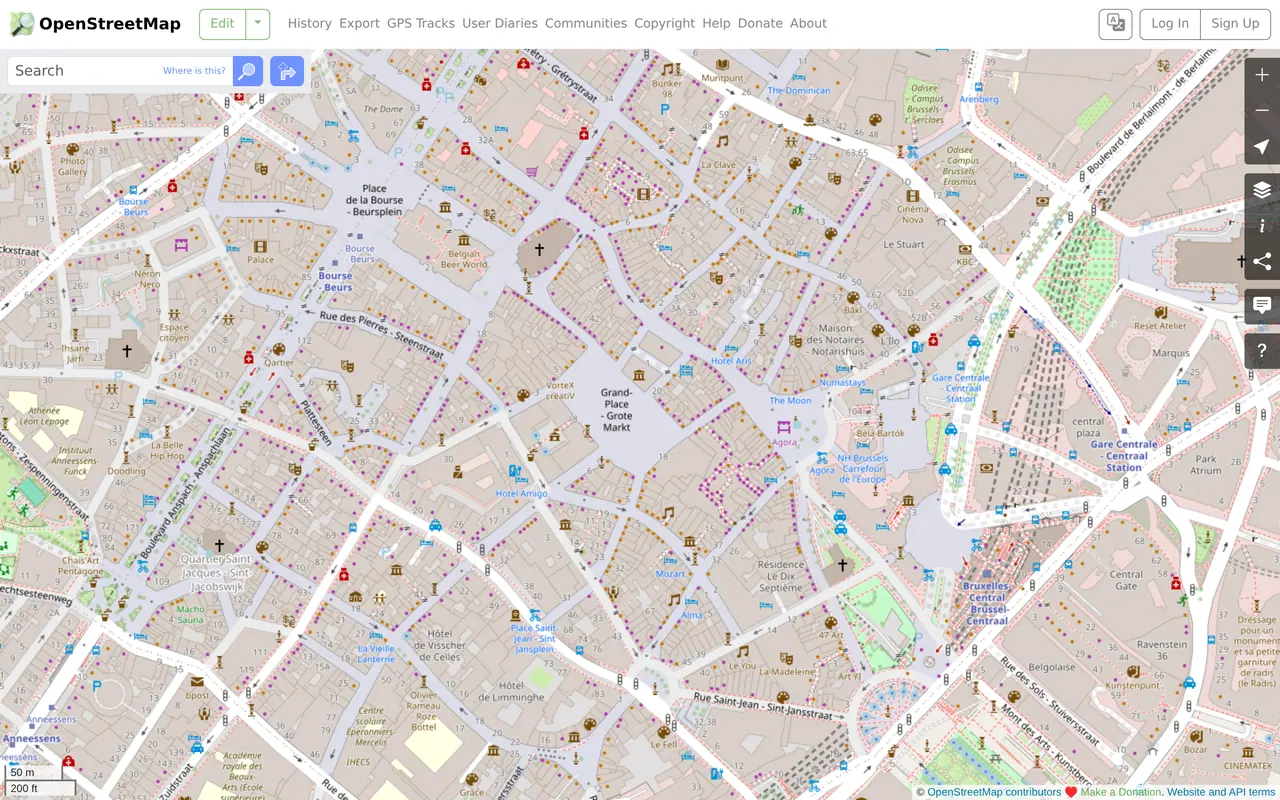Show my location with the arrow icon
The width and height of the screenshot is (1280, 800).
pyautogui.click(x=1262, y=146)
